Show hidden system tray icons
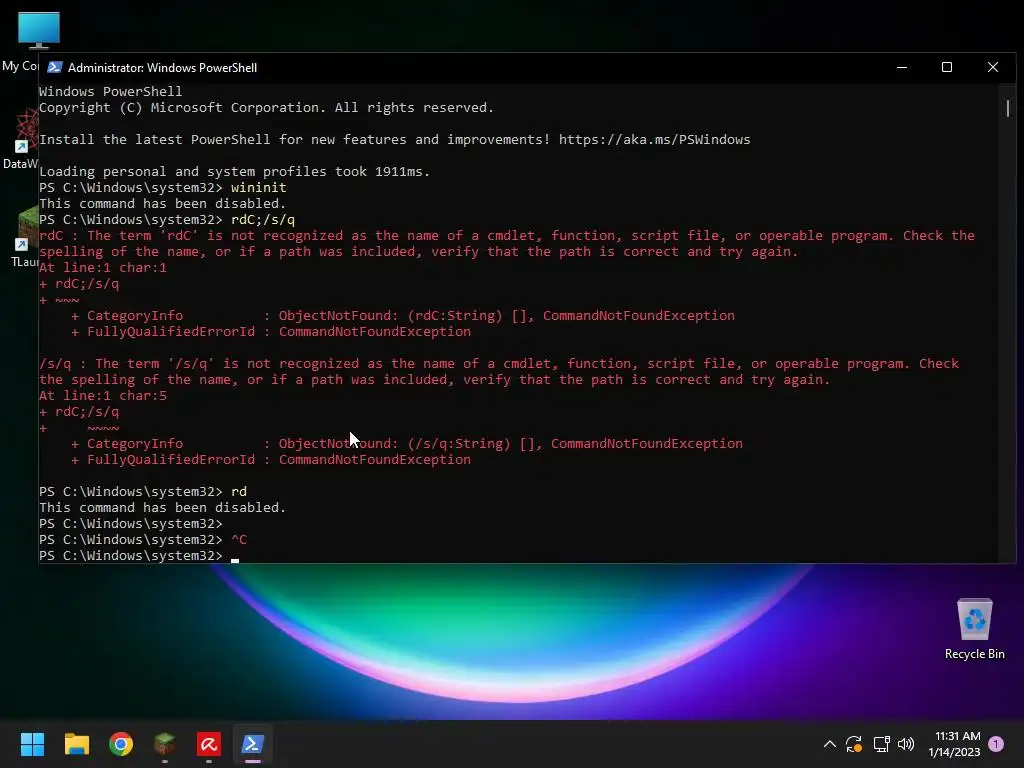 tap(829, 744)
